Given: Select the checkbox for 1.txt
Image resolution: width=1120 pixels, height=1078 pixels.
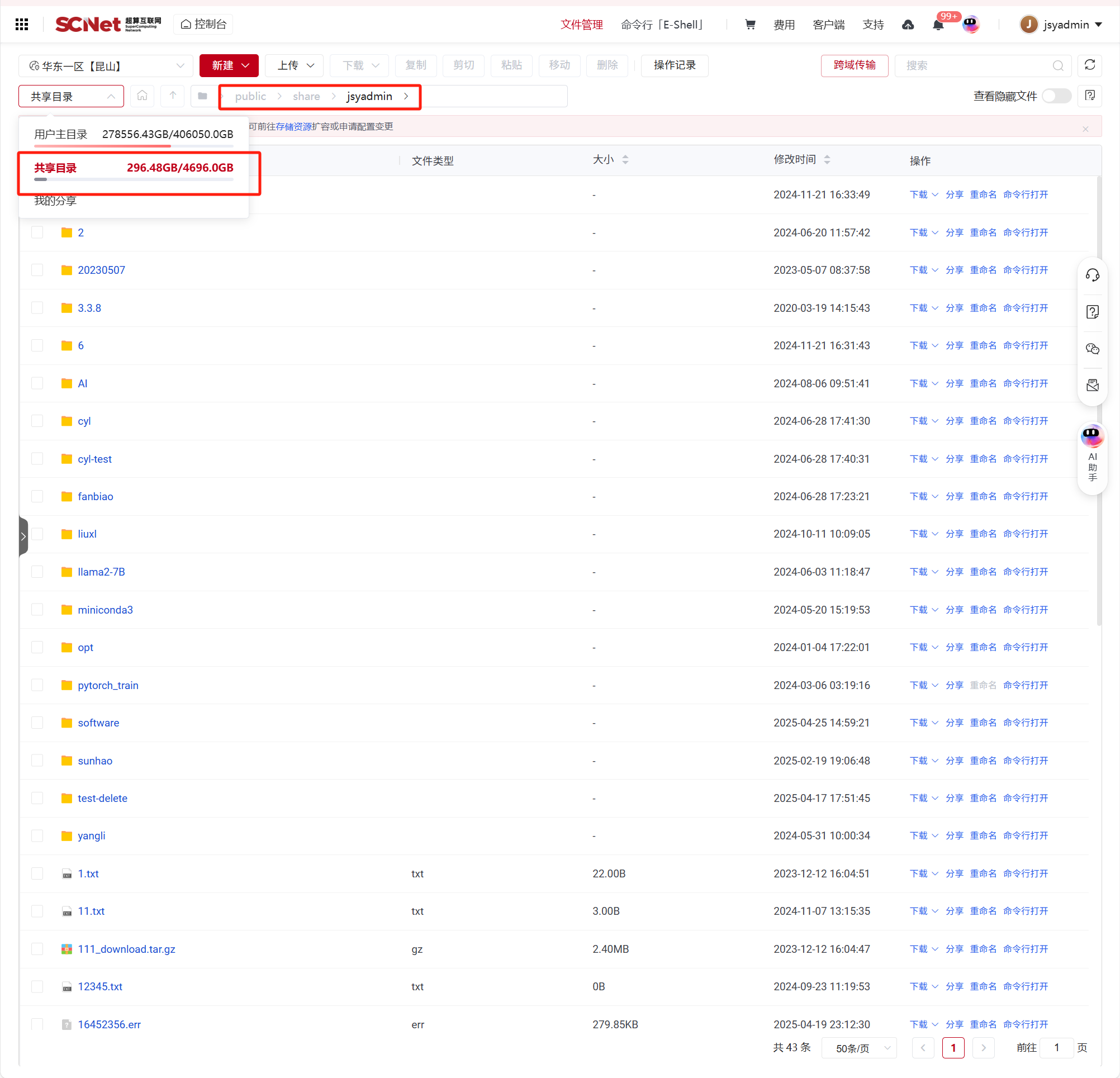Looking at the screenshot, I should (x=37, y=873).
